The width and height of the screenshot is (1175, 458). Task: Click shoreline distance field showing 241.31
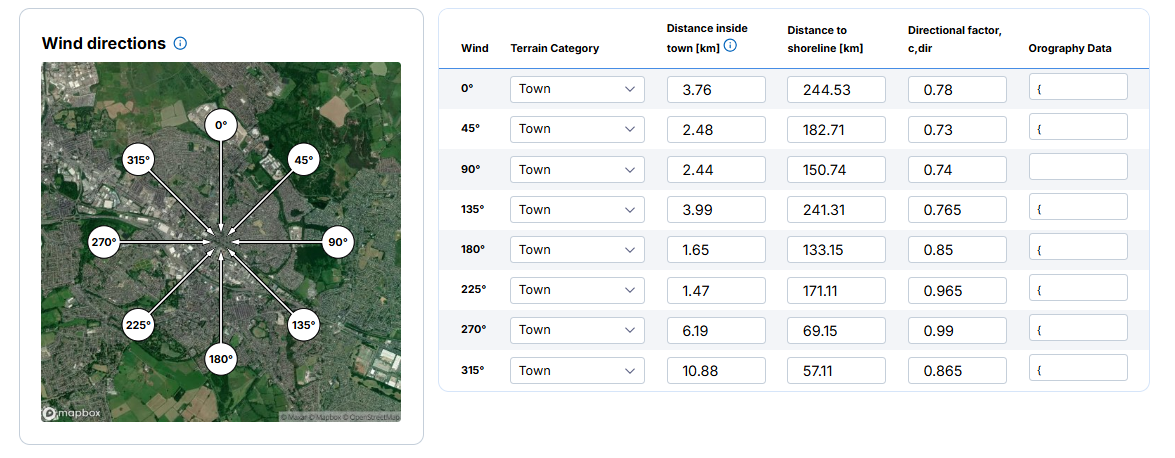point(836,209)
